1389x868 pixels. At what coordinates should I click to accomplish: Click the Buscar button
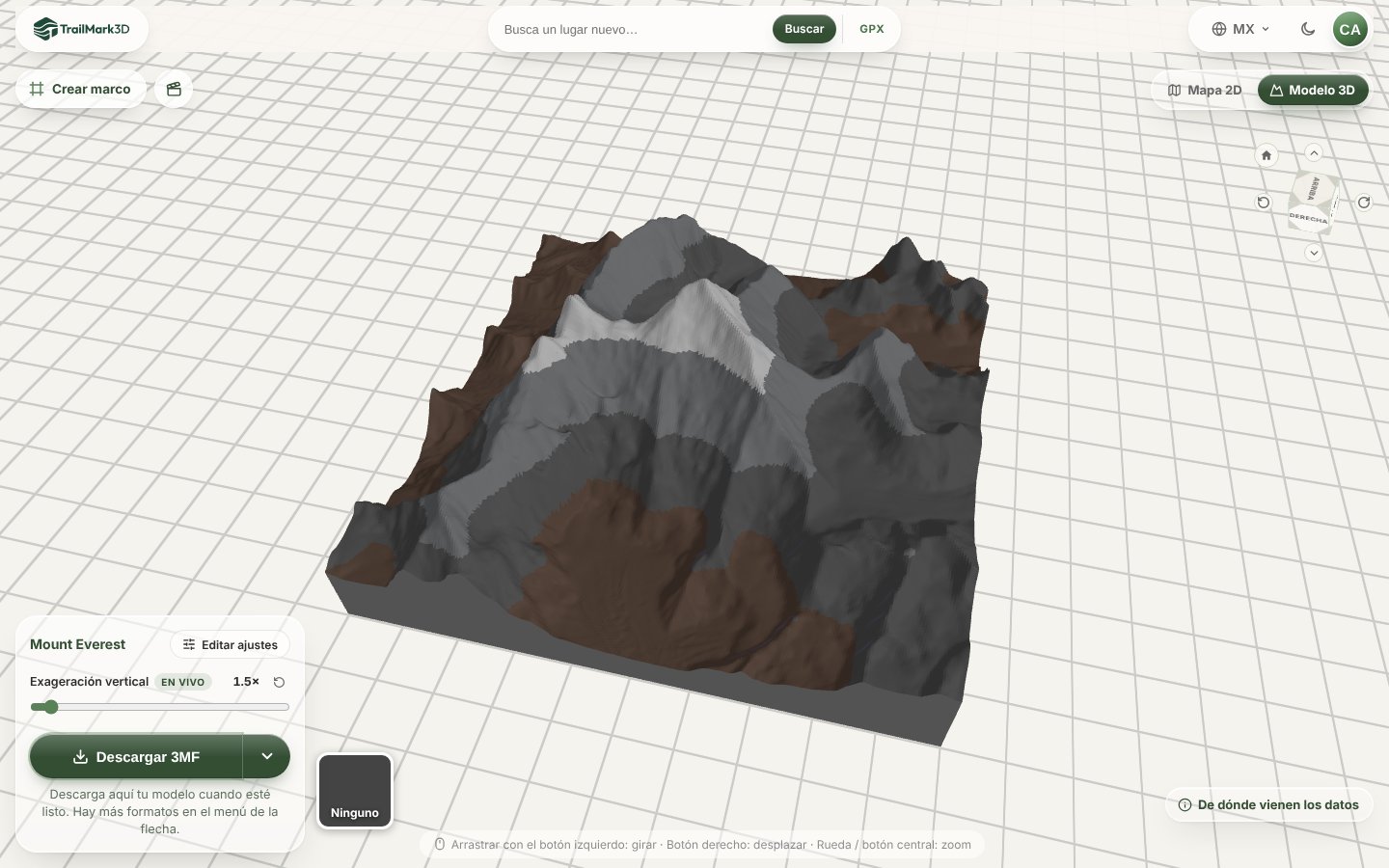[x=803, y=29]
